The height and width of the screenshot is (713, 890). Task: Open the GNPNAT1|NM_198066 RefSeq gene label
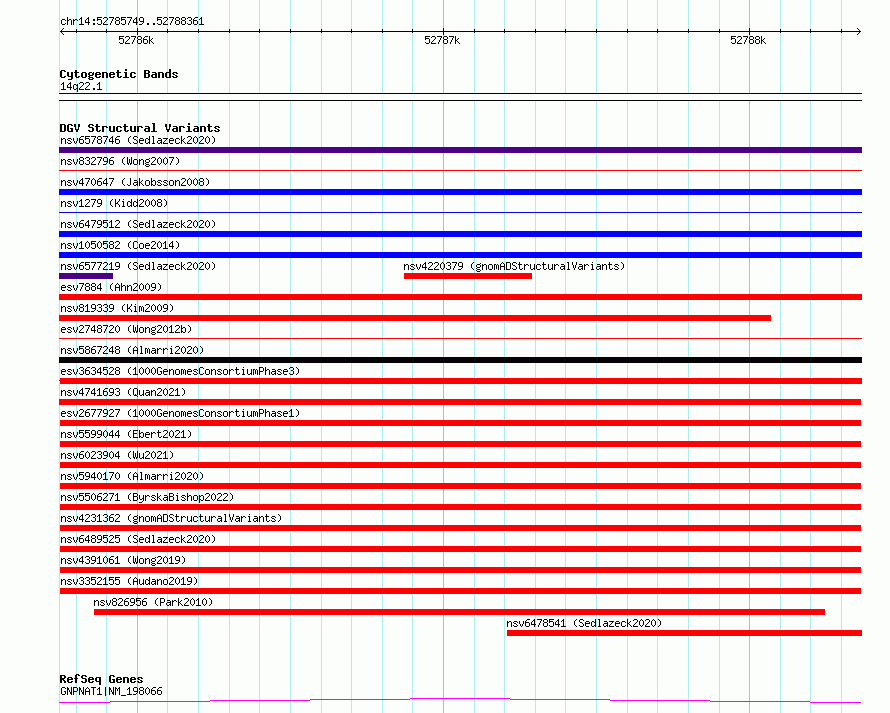pos(111,691)
